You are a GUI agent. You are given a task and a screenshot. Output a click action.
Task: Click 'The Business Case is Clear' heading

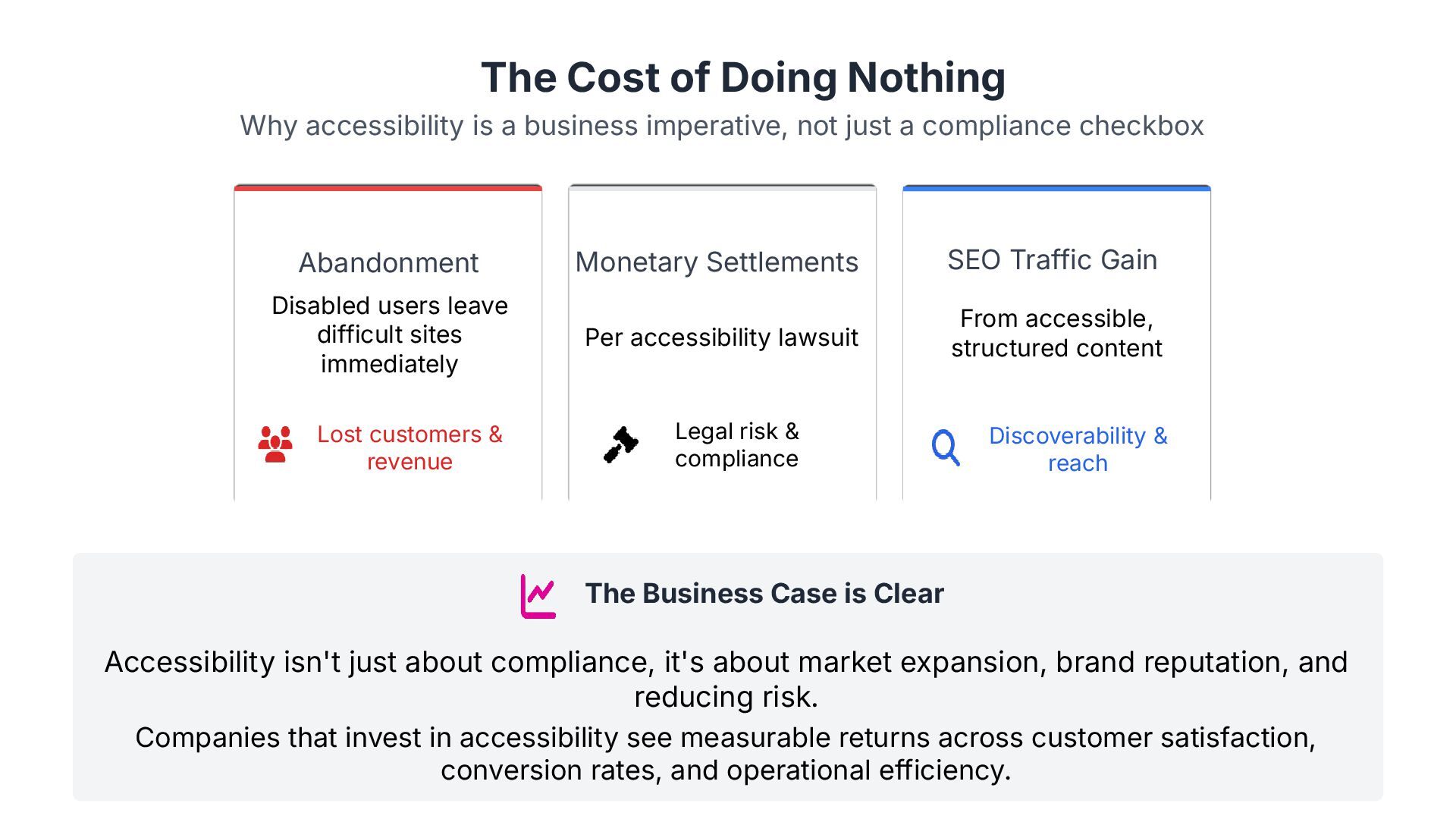[764, 594]
